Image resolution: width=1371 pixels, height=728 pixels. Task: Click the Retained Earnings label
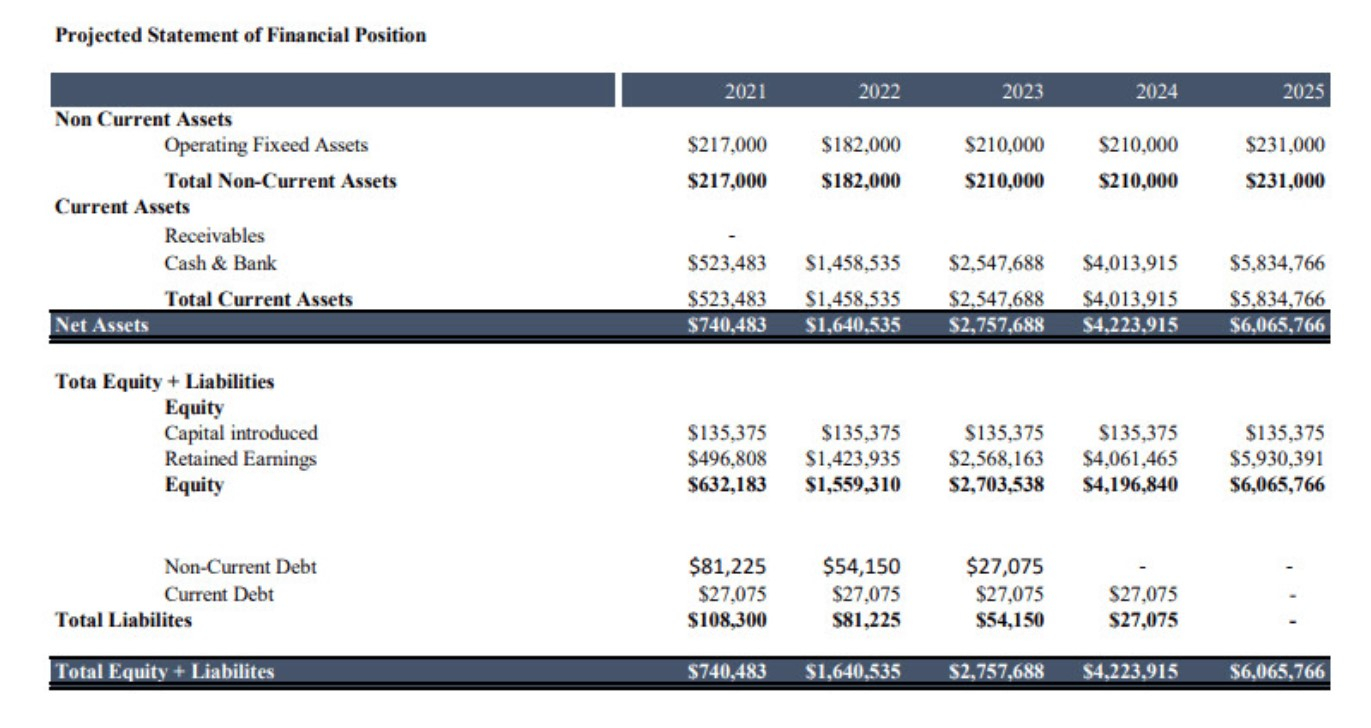tap(240, 459)
